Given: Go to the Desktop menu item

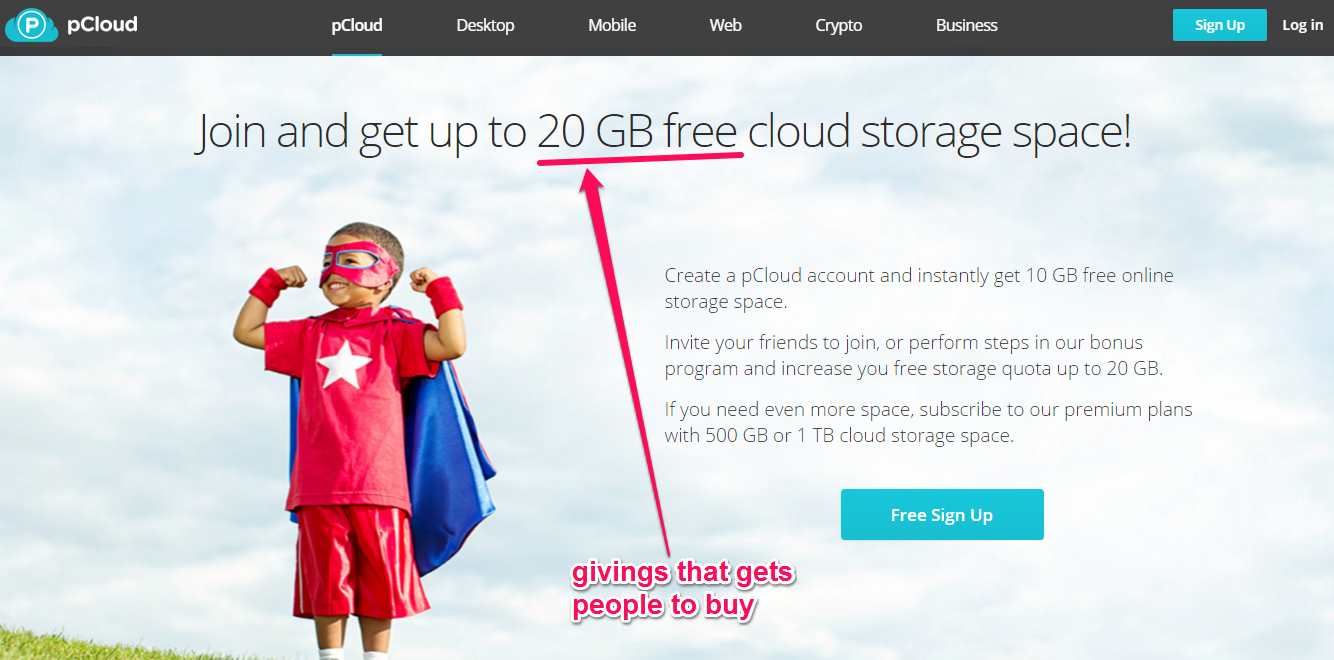Looking at the screenshot, I should coord(485,25).
